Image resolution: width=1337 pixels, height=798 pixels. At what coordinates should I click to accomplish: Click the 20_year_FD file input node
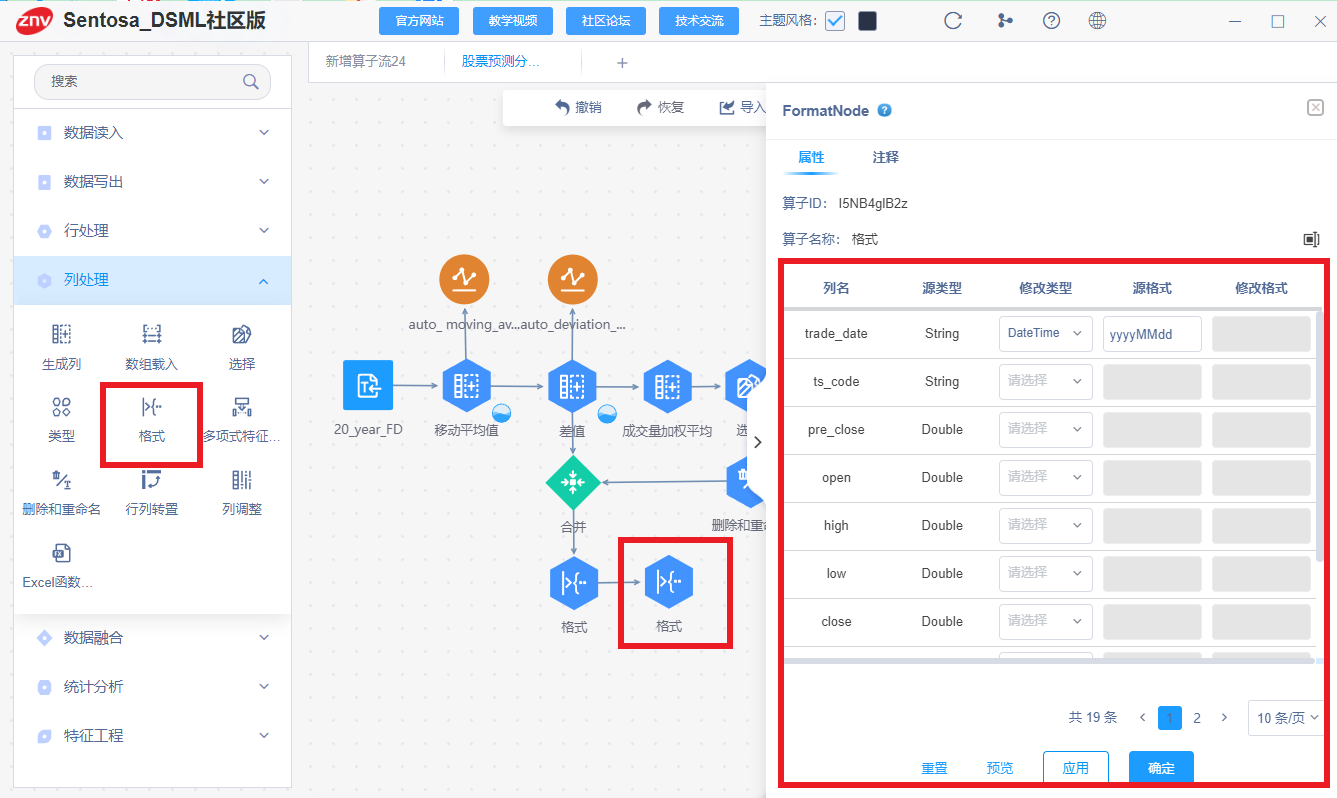(368, 385)
